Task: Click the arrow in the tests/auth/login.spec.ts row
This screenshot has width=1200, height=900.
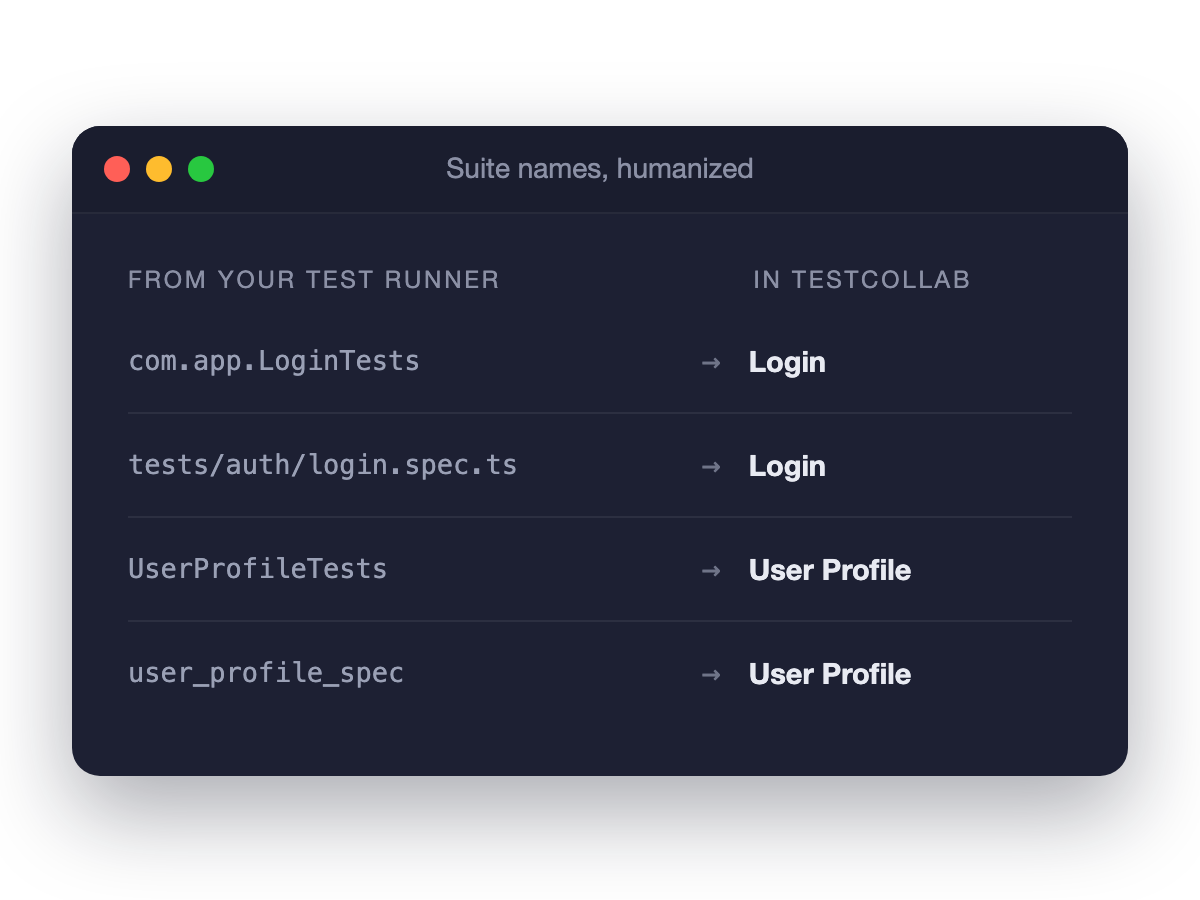Action: (x=711, y=467)
